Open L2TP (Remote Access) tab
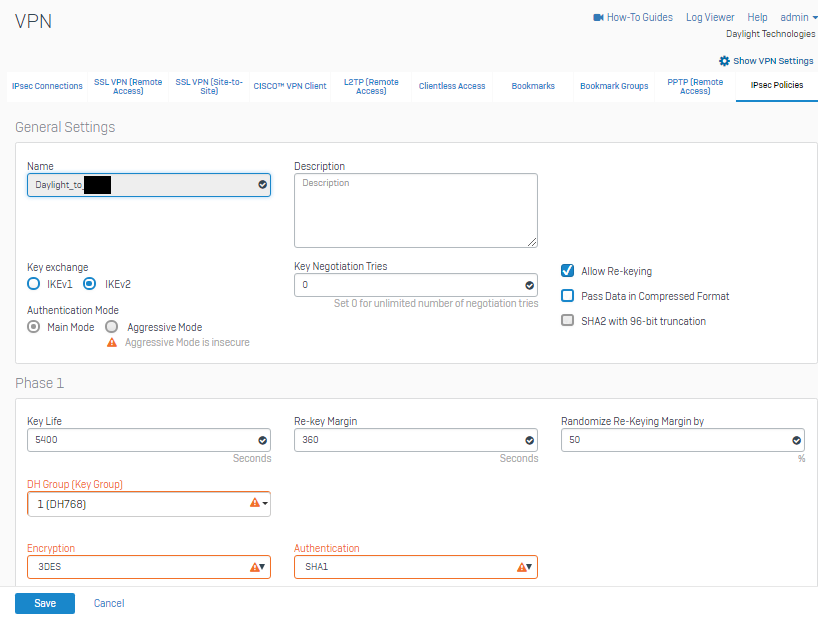 point(371,86)
